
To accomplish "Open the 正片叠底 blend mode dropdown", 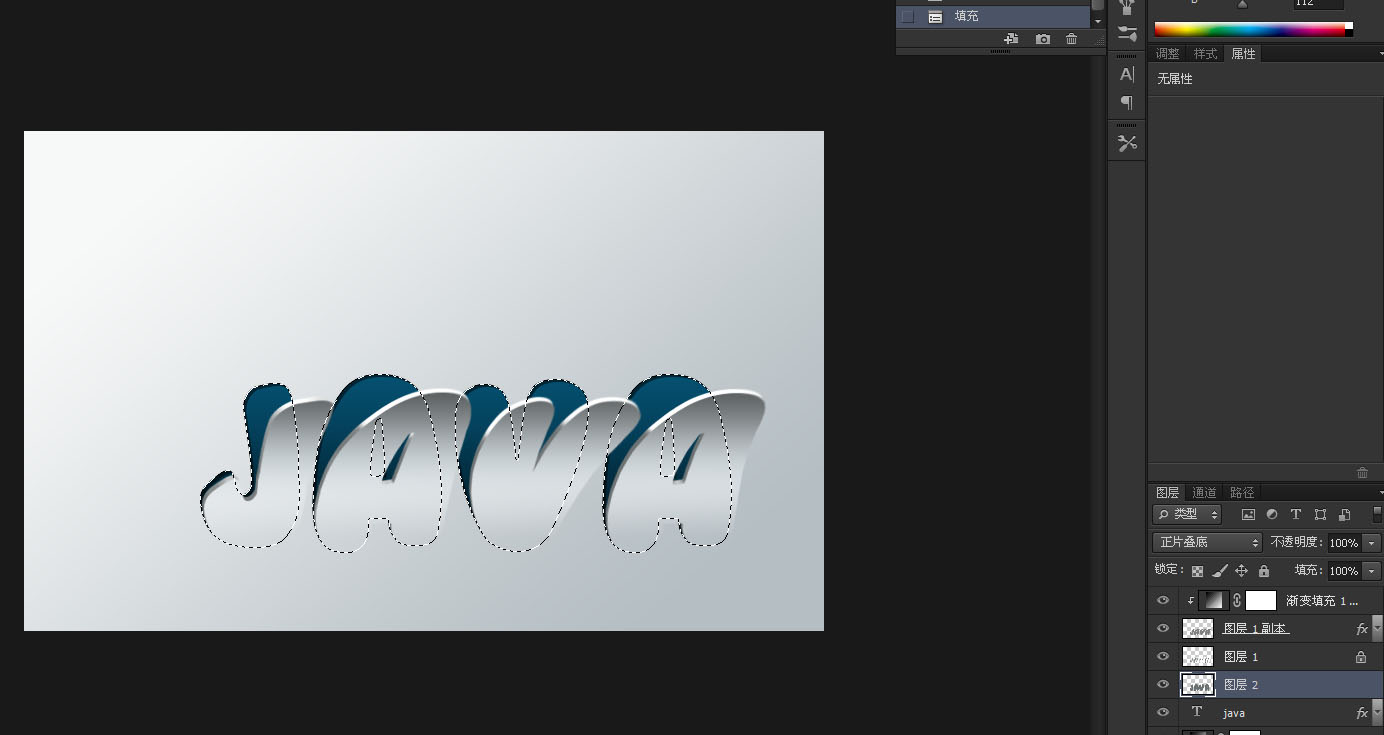I will (x=1206, y=542).
